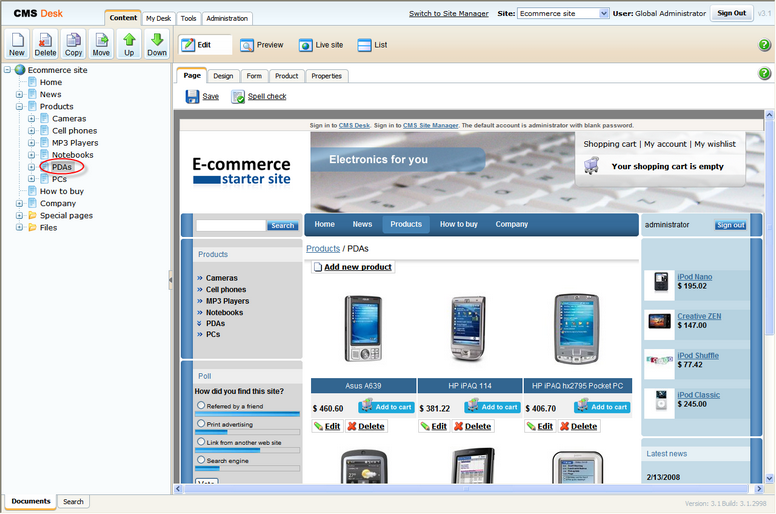The image size is (776, 514).
Task: Click the Spell check icon
Action: (238, 96)
